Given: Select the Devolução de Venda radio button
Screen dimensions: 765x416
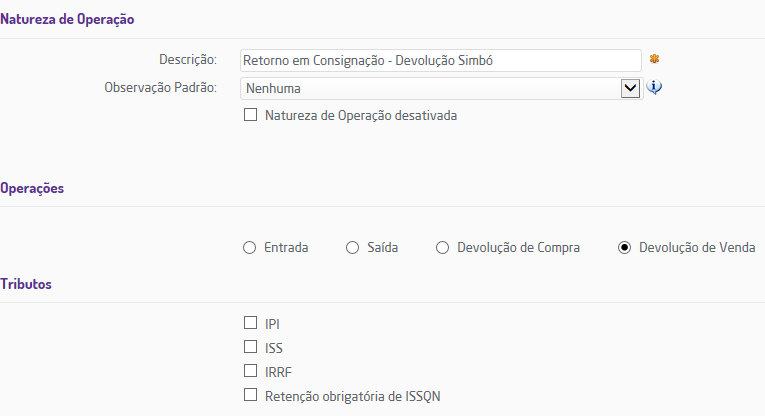Looking at the screenshot, I should click(x=625, y=248).
